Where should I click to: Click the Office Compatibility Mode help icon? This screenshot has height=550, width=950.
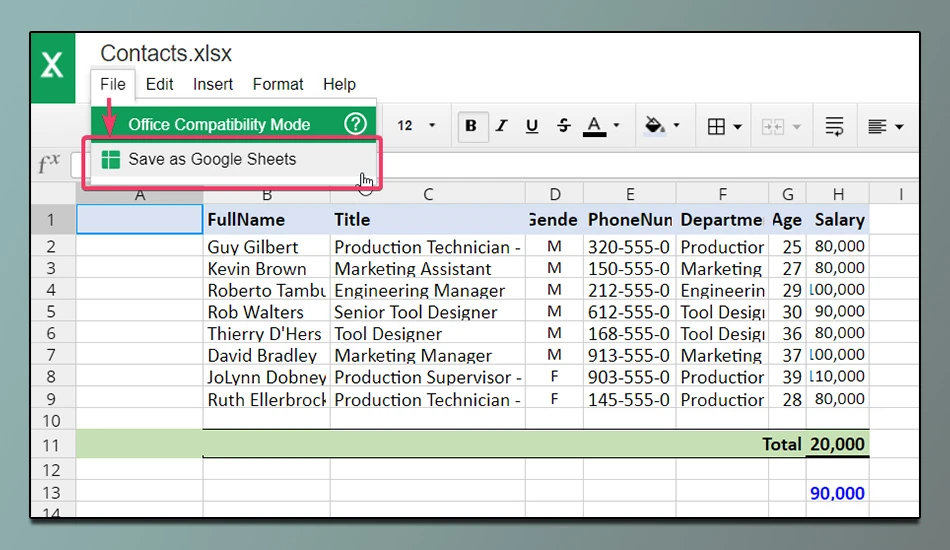coord(356,124)
